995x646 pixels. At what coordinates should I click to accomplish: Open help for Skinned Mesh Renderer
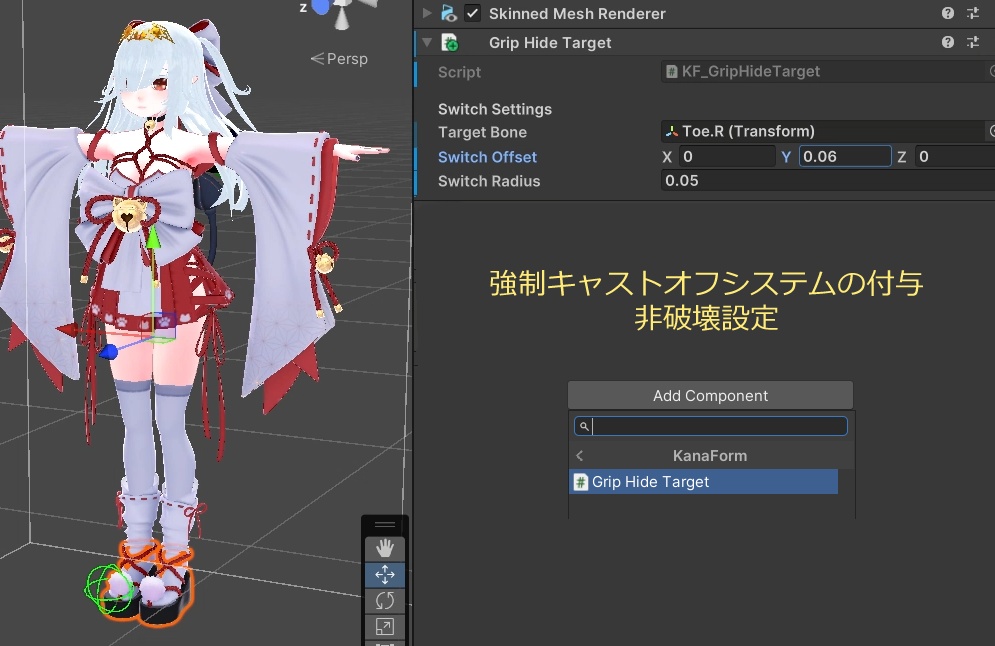(947, 13)
